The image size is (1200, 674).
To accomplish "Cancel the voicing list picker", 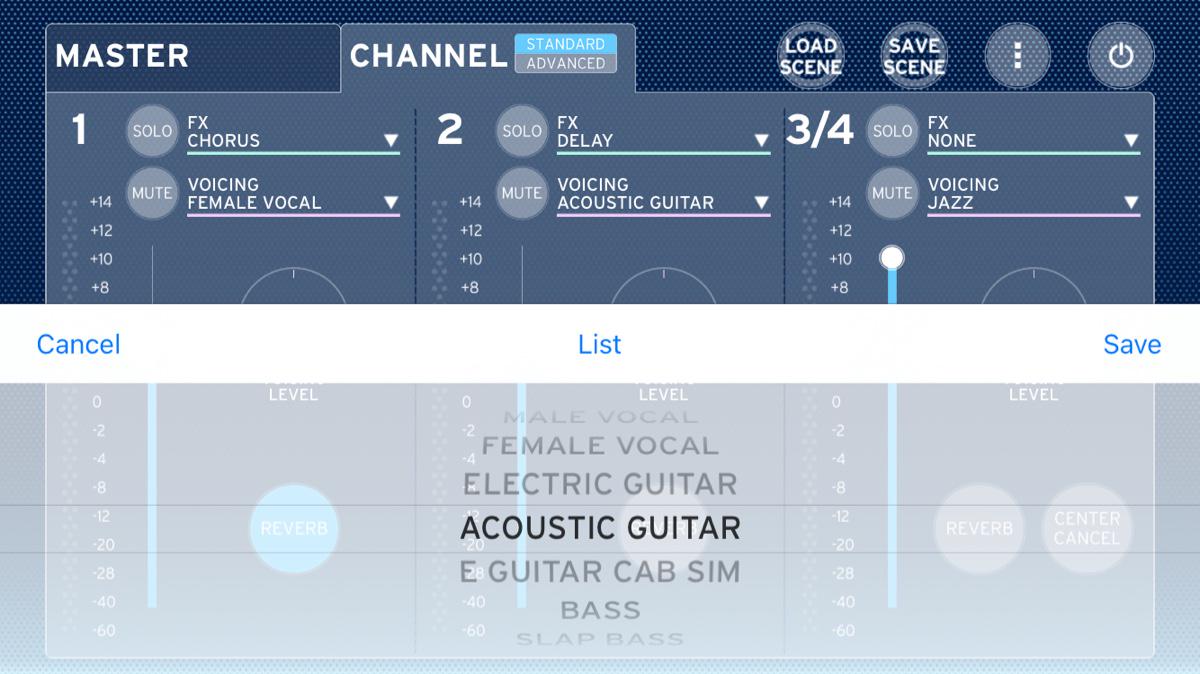I will click(78, 344).
